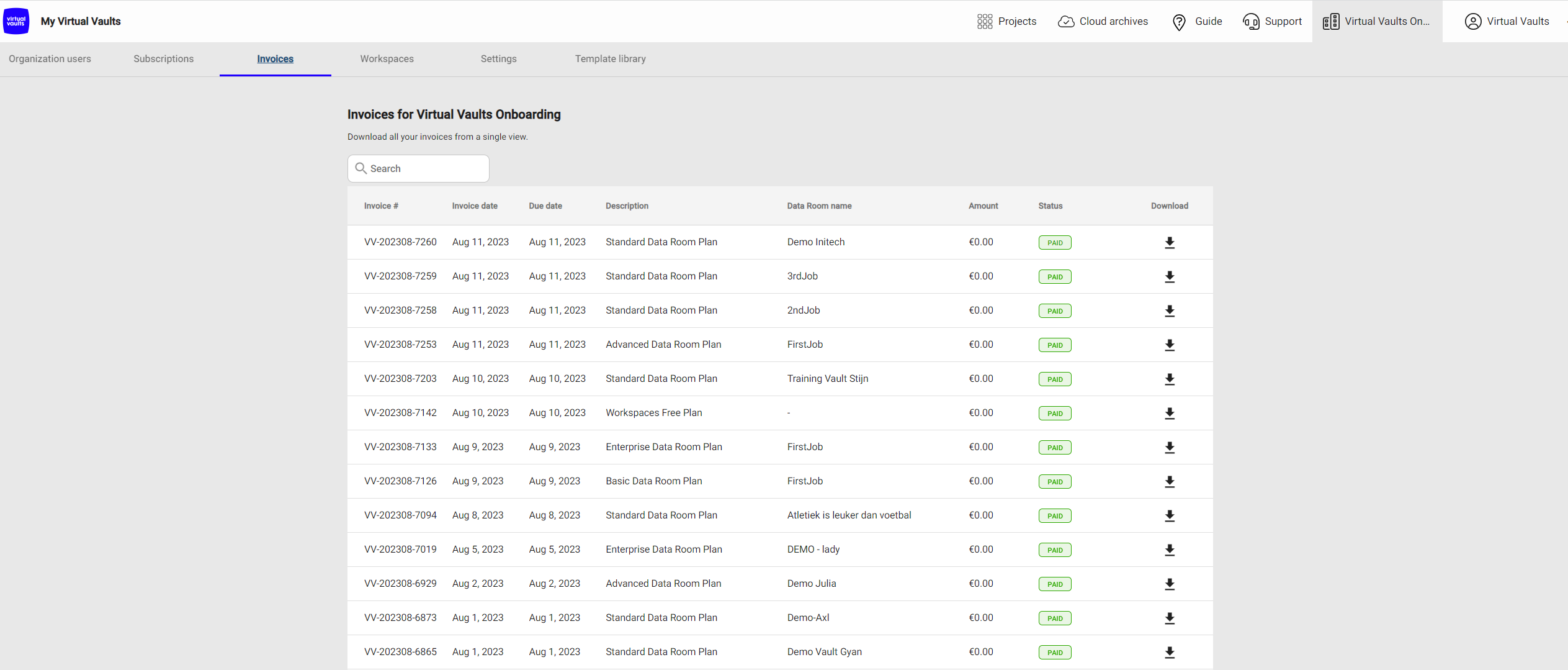Viewport: 1568px width, 670px height.
Task: Click the PAID badge for VV-202308-7260
Action: [1055, 243]
